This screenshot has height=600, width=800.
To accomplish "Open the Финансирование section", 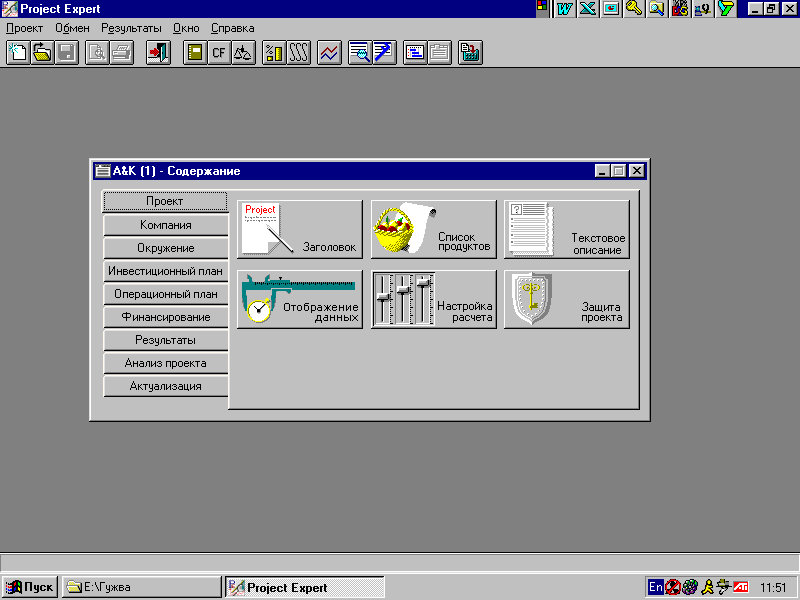I will tap(165, 317).
